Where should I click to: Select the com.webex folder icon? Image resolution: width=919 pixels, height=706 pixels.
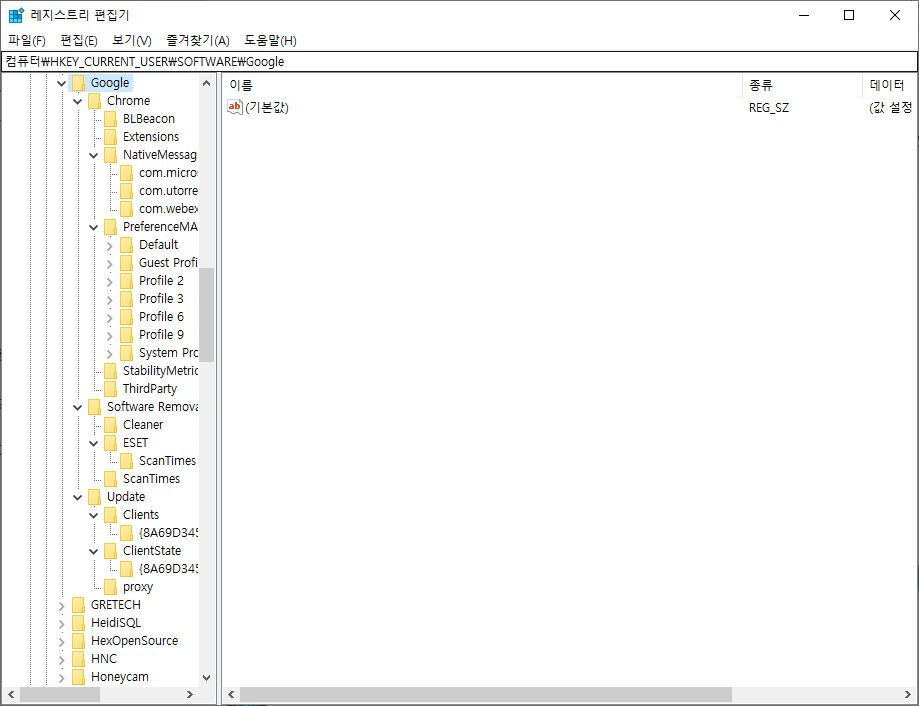pos(126,209)
